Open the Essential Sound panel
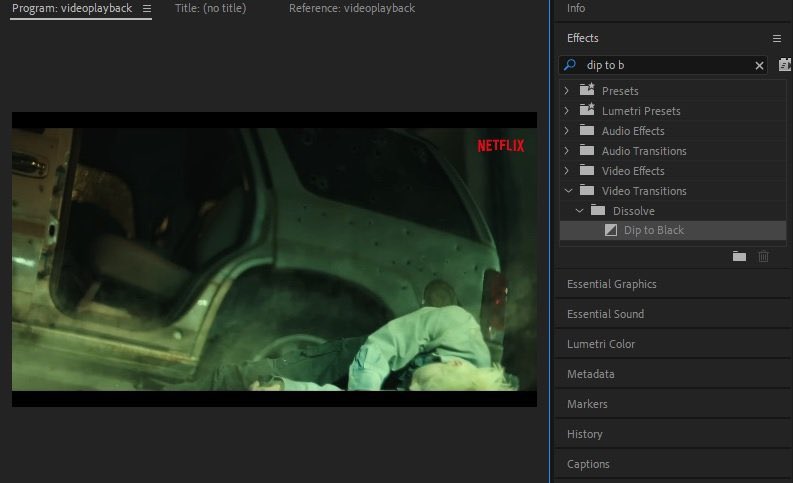Screen dimensions: 793x483 coord(605,314)
